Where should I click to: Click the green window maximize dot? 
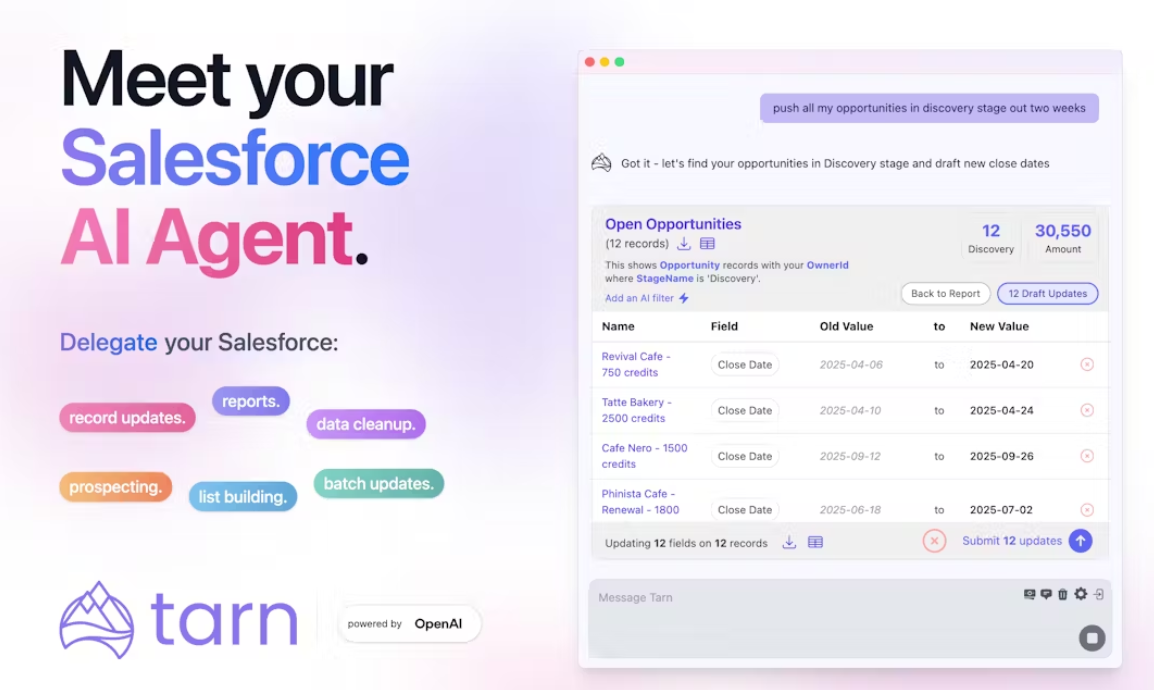tap(620, 62)
